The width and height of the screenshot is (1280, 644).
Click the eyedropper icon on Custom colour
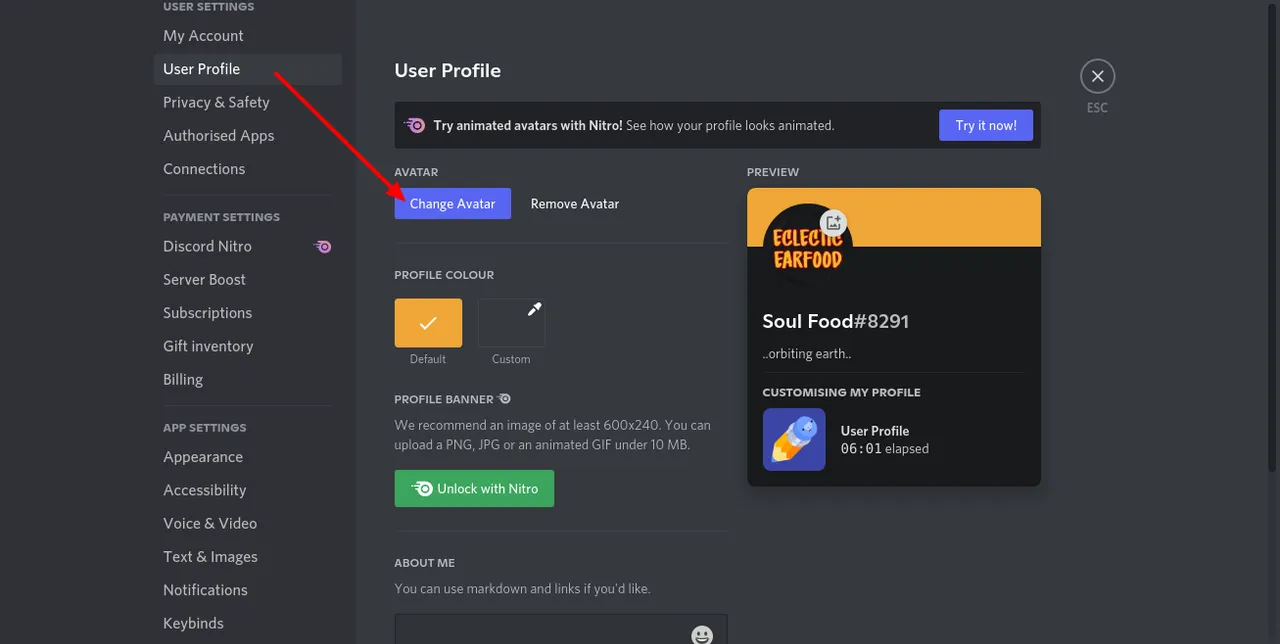tap(534, 310)
